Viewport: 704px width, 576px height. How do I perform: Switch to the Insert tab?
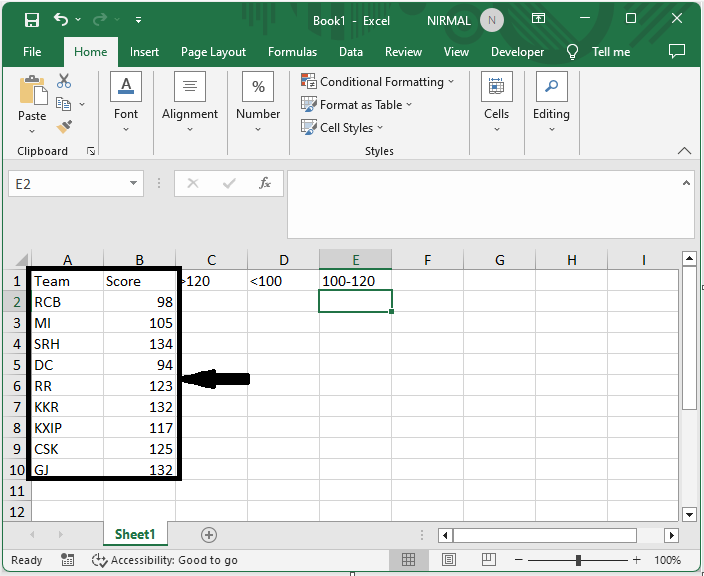[x=144, y=52]
